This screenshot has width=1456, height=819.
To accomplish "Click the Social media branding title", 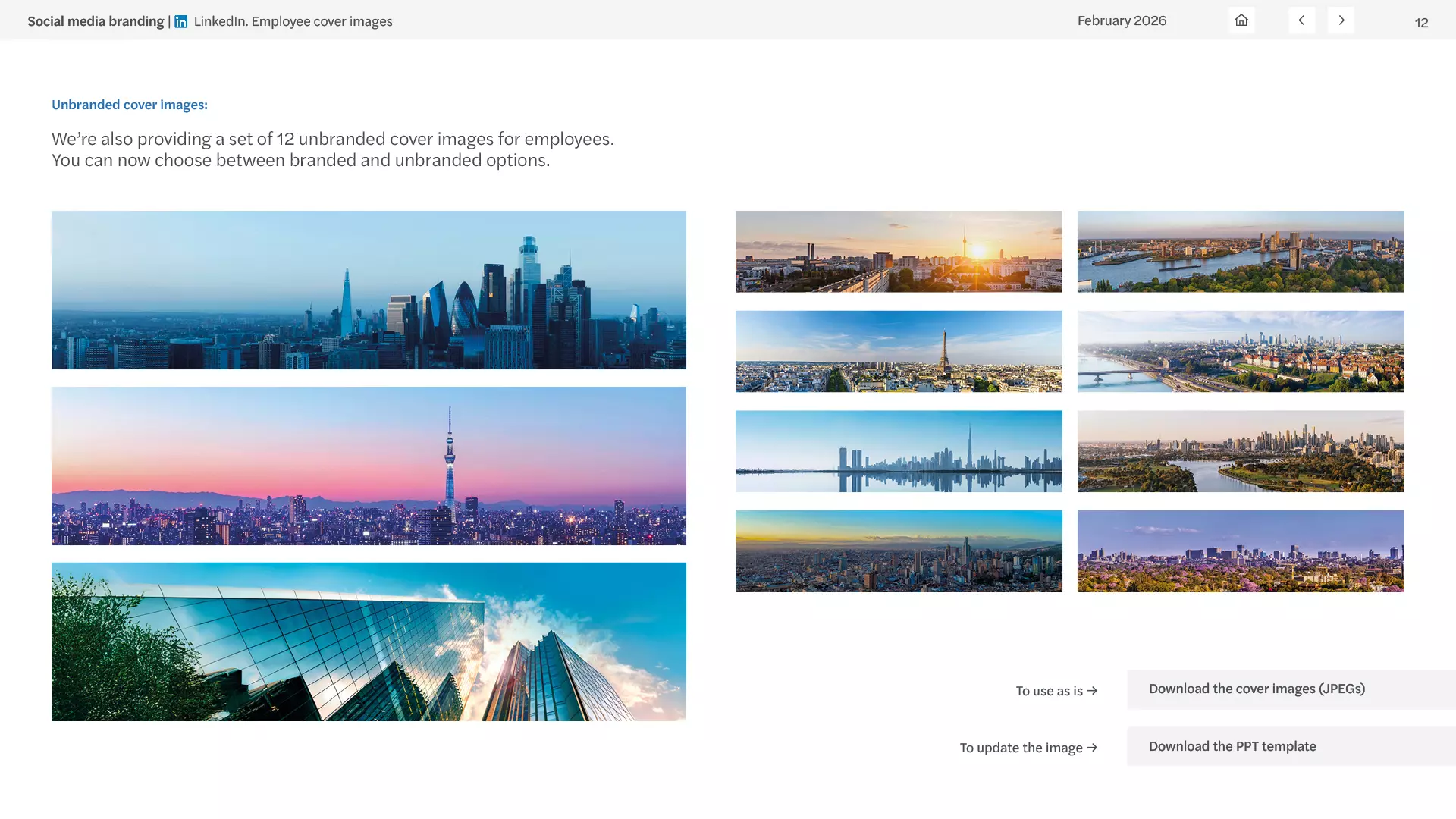I will click(96, 21).
